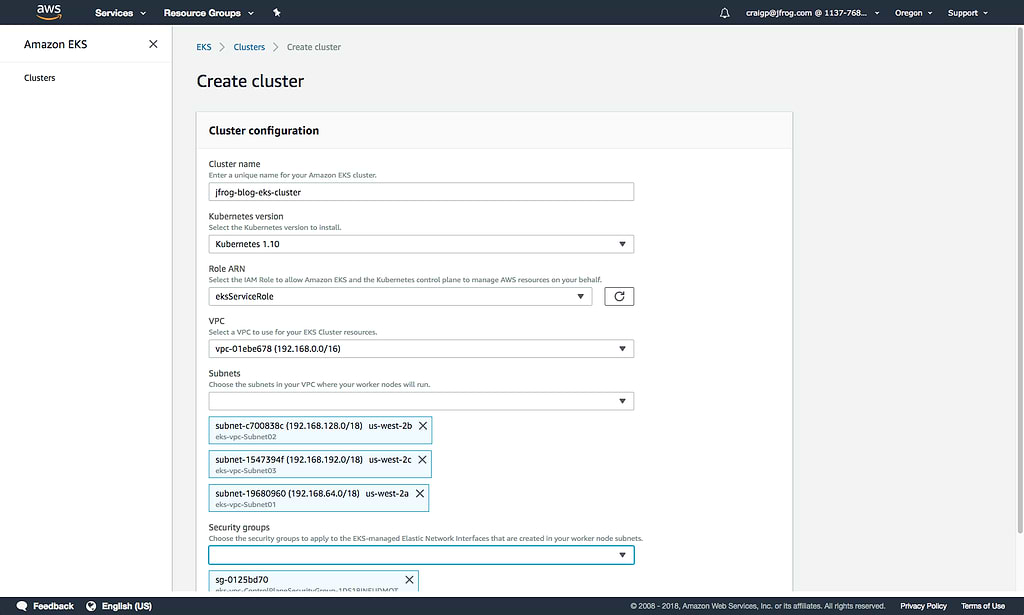Open the Services menu

coord(120,12)
